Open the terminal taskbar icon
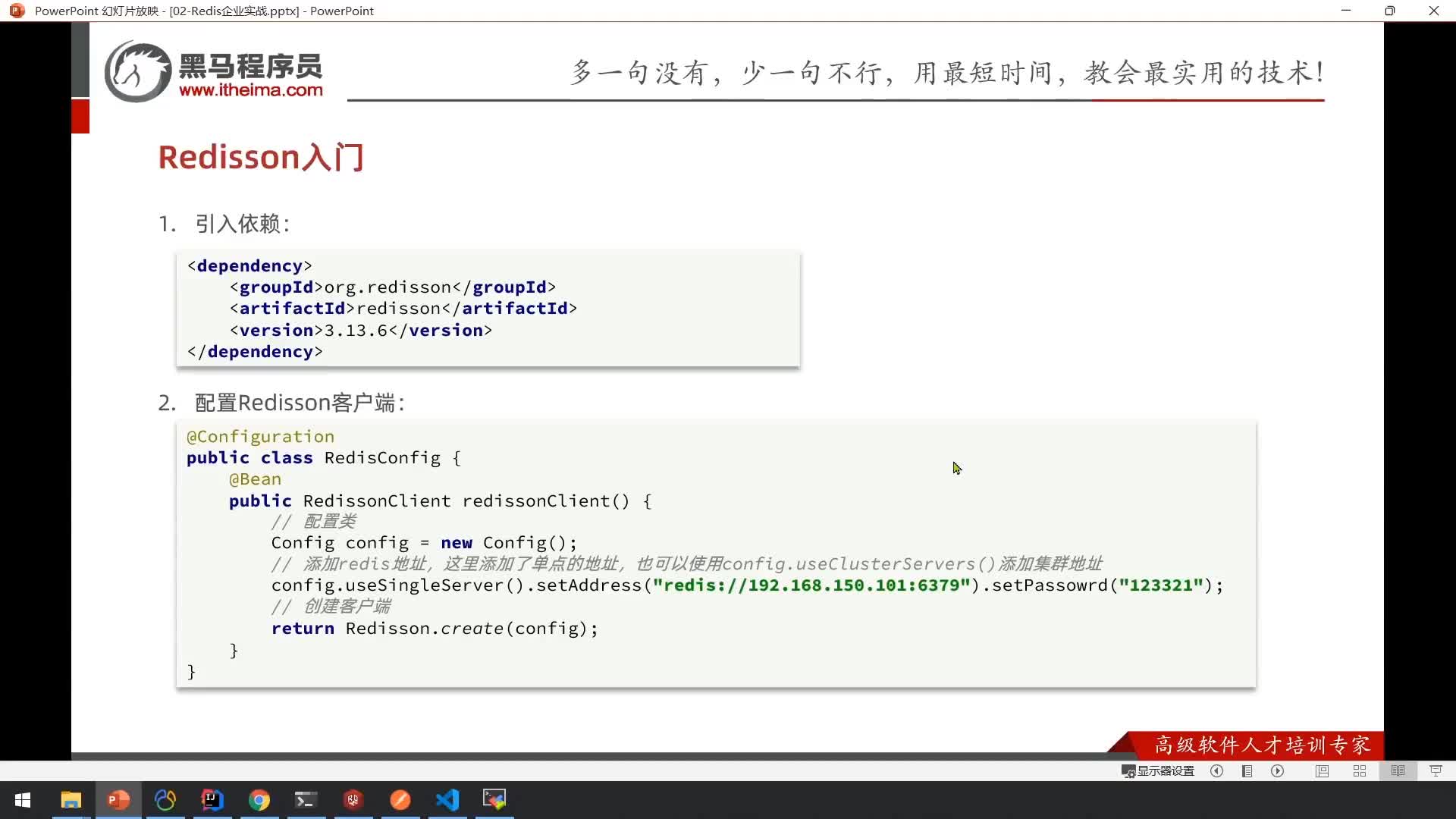 point(306,800)
